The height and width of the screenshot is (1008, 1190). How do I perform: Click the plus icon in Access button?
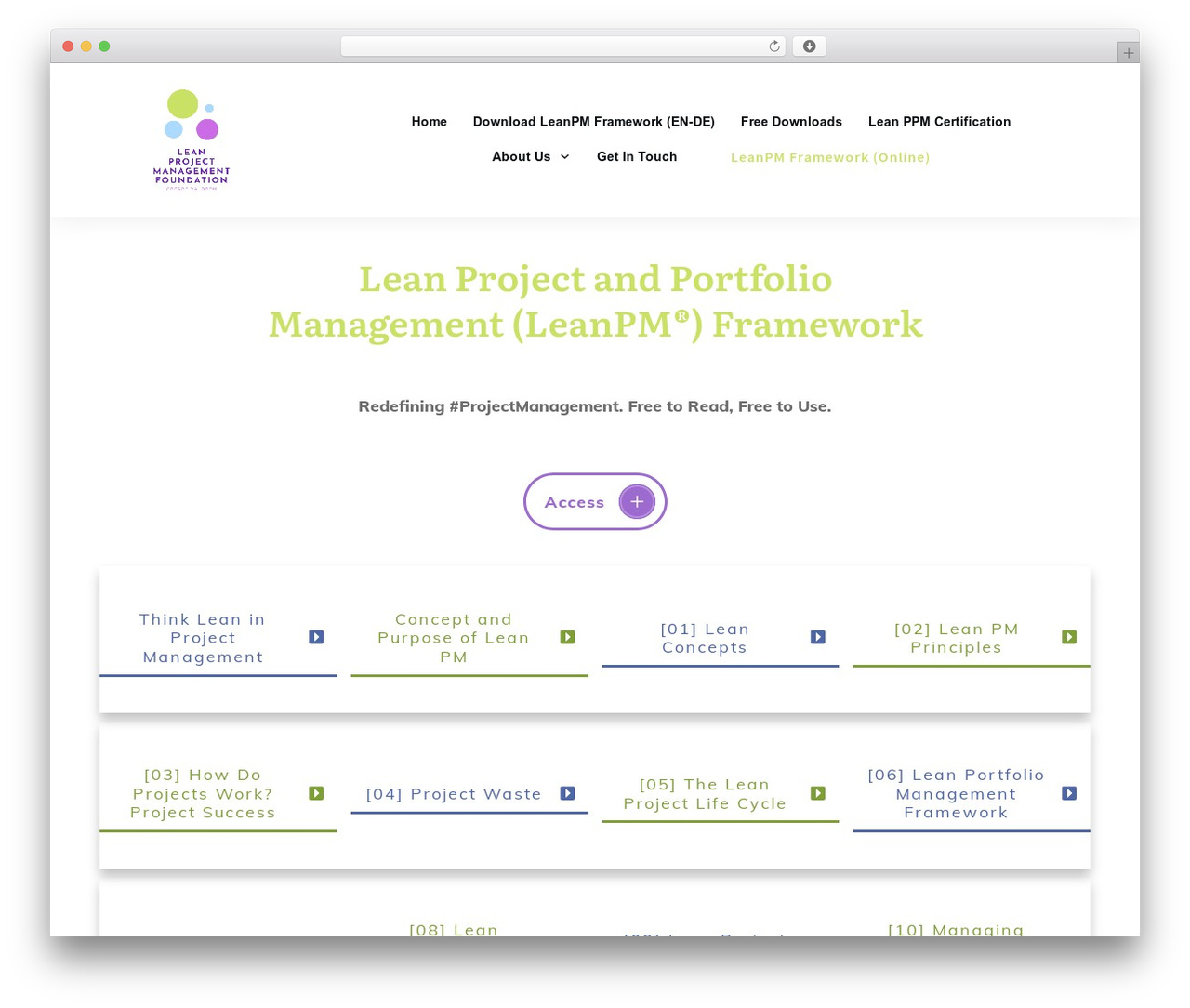[x=637, y=502]
